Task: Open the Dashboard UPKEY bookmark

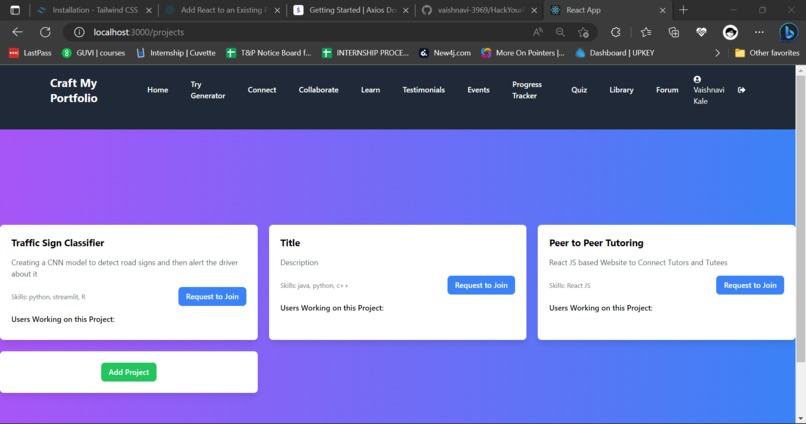Action: click(615, 53)
